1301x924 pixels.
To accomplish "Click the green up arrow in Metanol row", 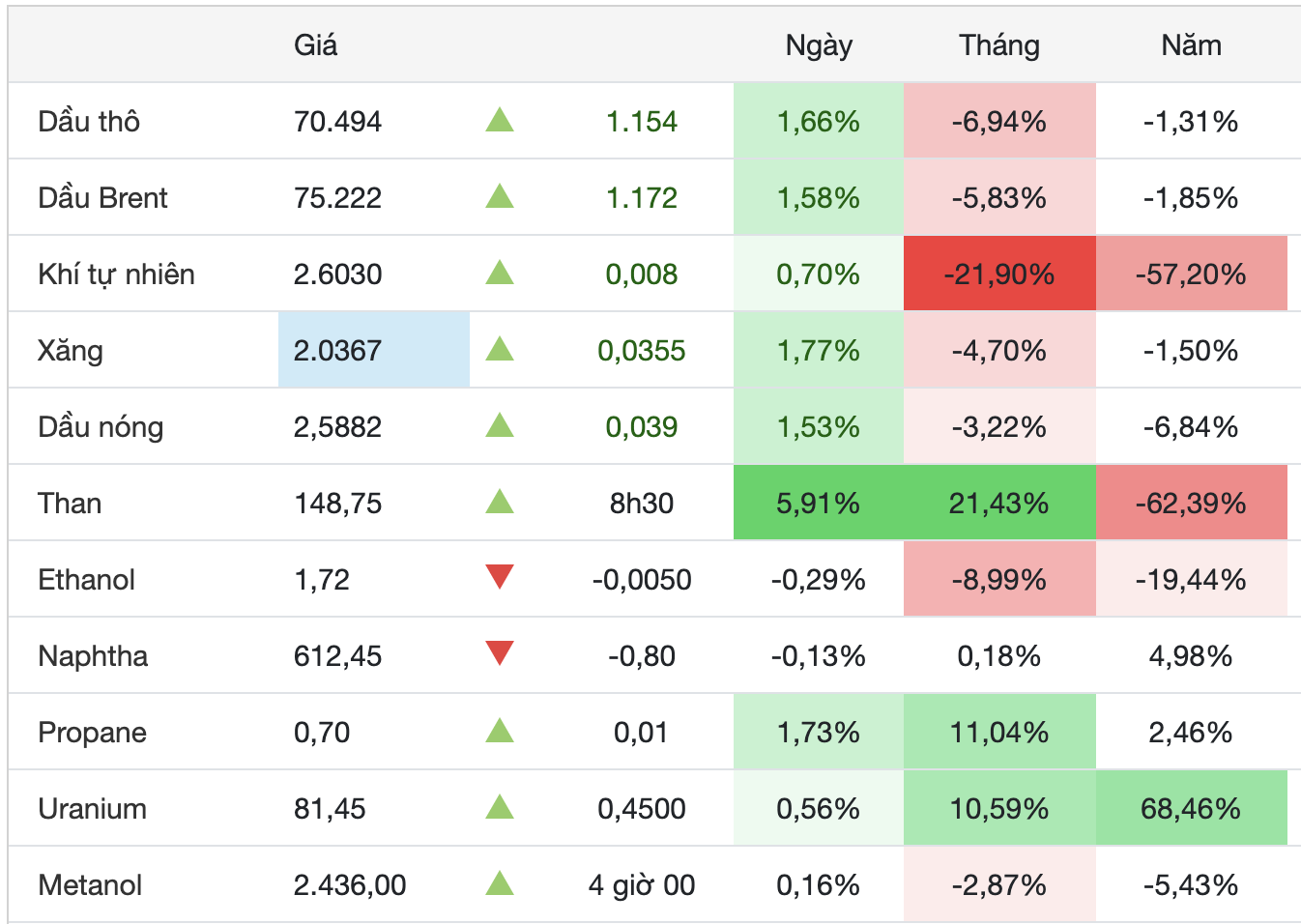I will pos(500,883).
